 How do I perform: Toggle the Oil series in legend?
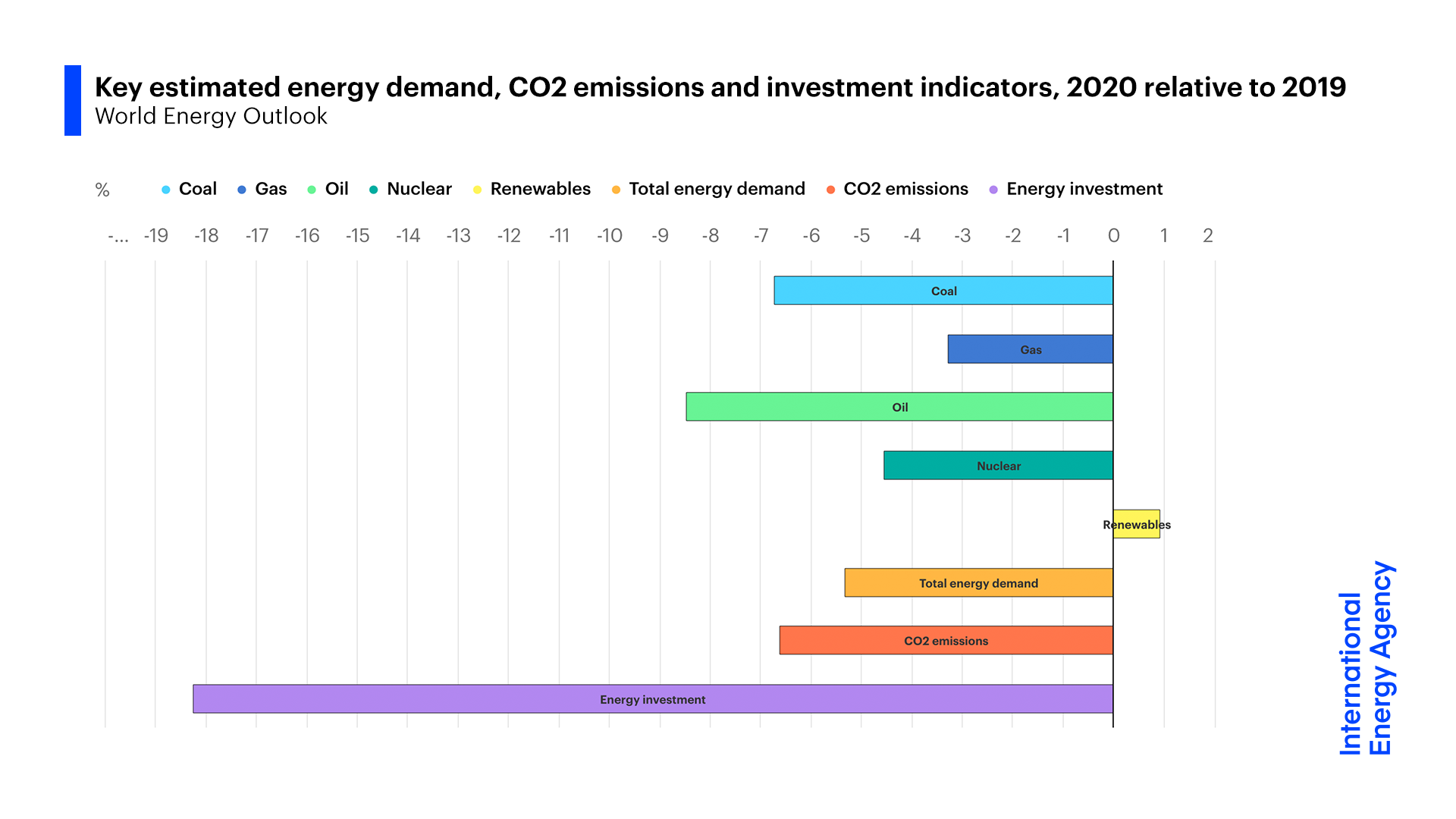[x=336, y=189]
